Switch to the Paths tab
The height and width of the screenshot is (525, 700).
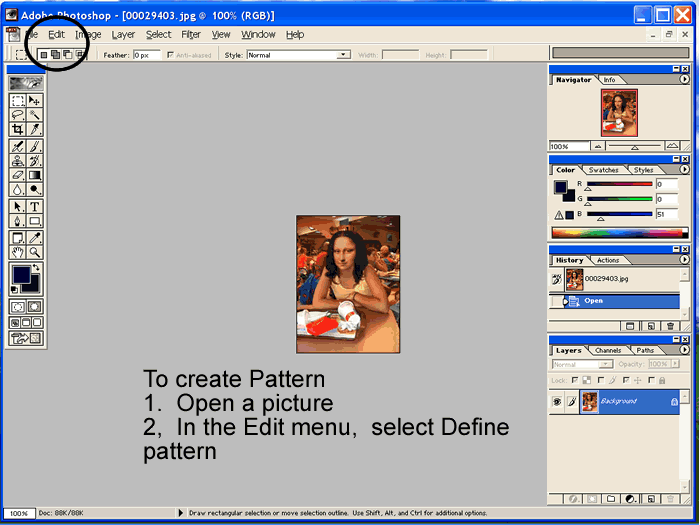point(645,350)
